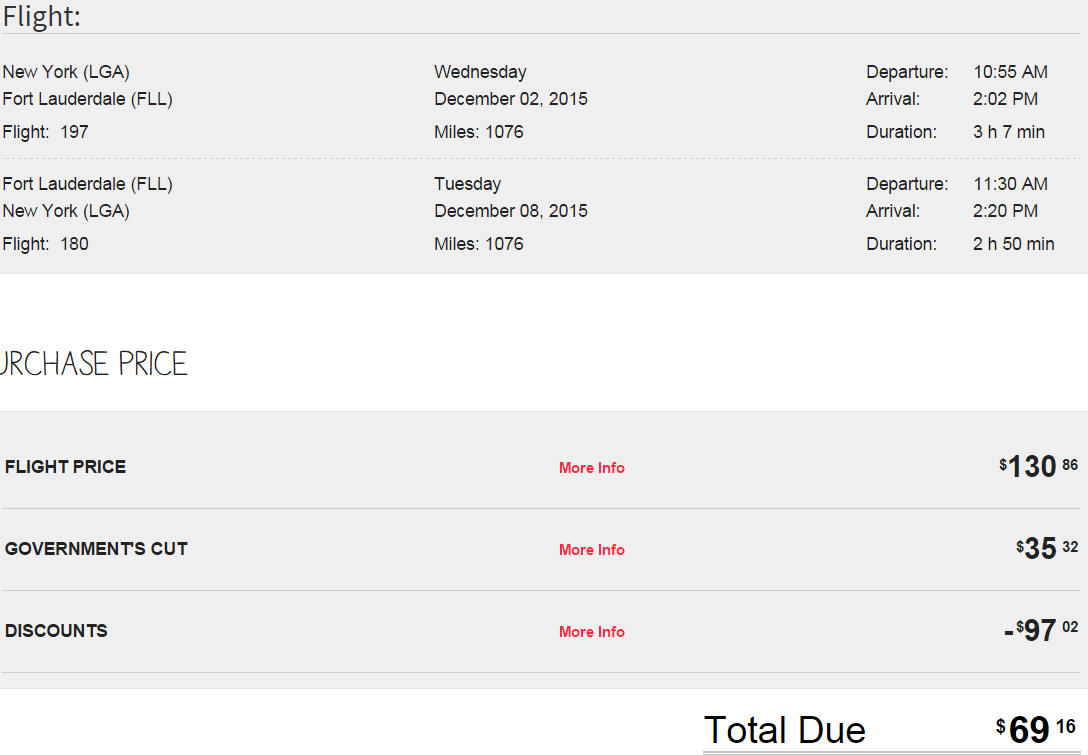Click the 2:20 PM arrival time
Screen dimensions: 1088x755
[x=1005, y=211]
